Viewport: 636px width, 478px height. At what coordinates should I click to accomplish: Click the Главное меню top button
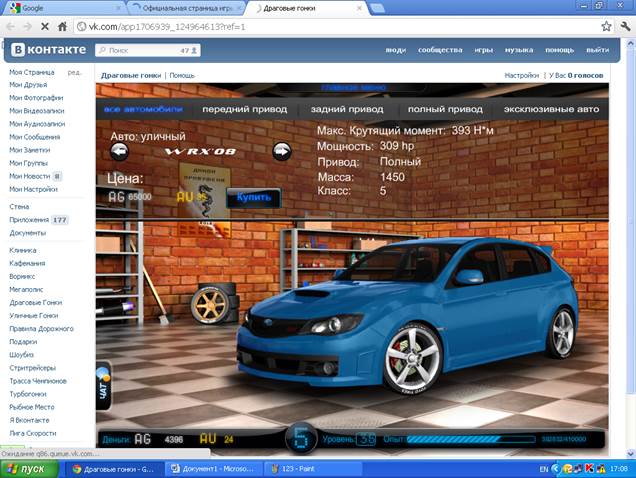[x=353, y=87]
